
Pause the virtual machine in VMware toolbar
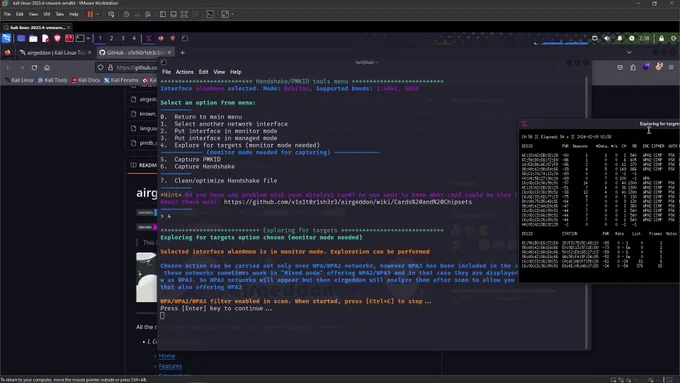(90, 14)
